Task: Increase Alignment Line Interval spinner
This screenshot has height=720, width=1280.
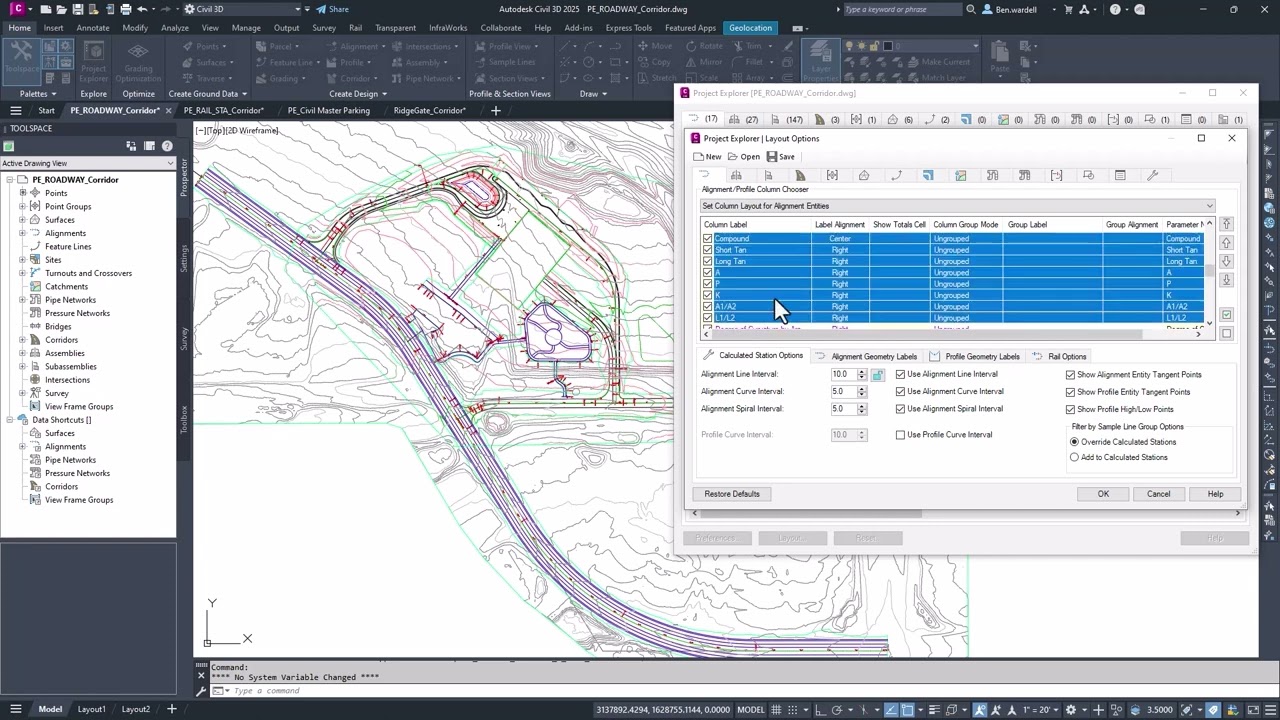Action: (x=862, y=372)
